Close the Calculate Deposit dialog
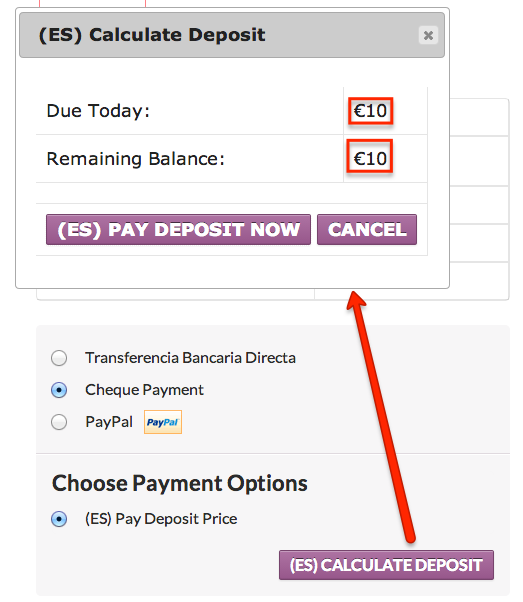 tap(428, 35)
